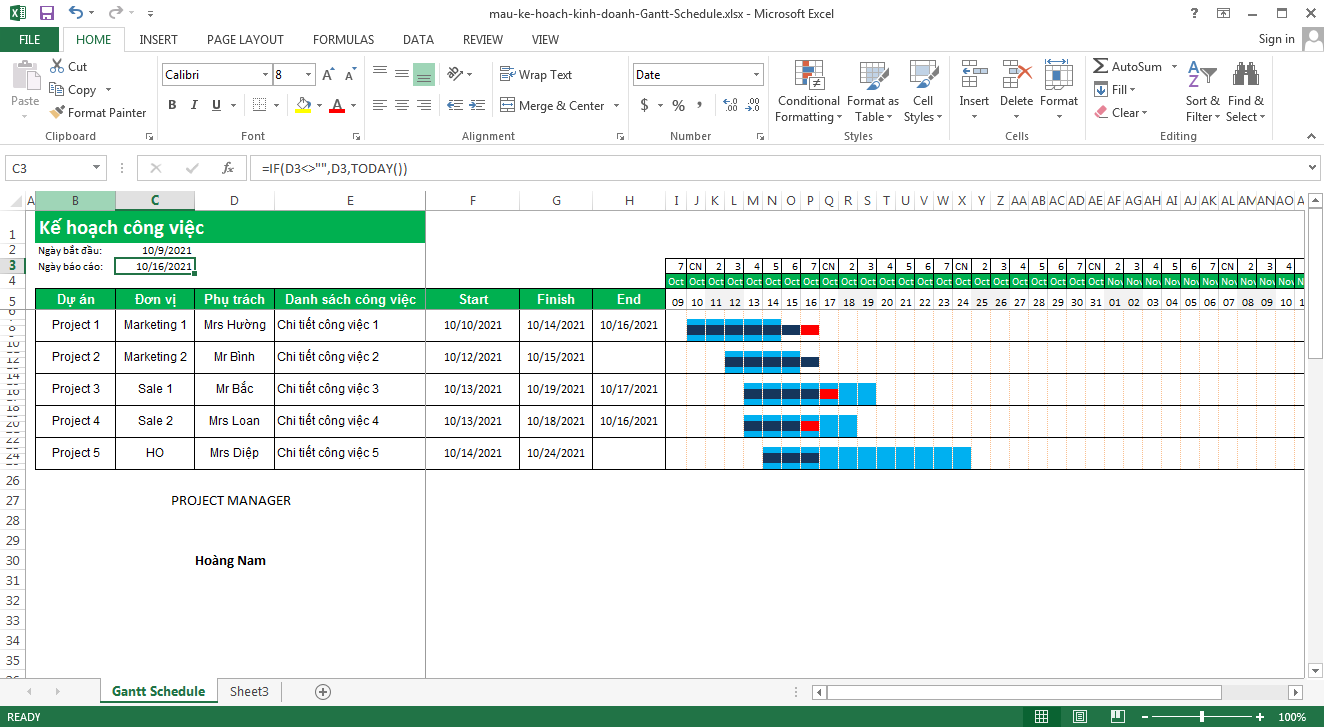Switch to the PAGE LAYOUT tab
This screenshot has height=727, width=1324.
click(245, 40)
